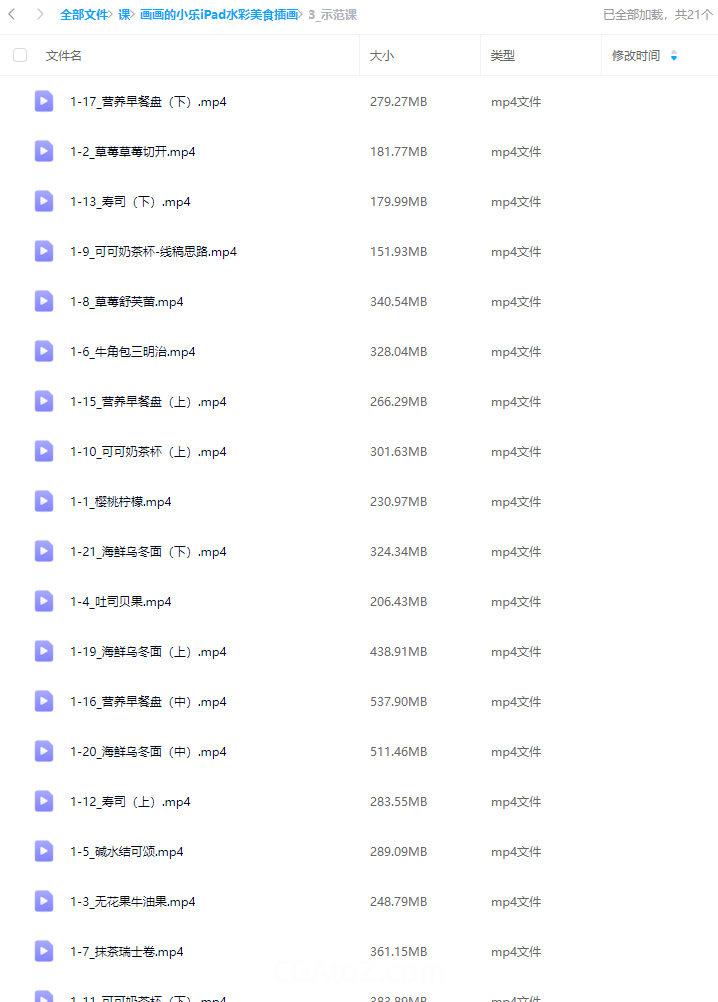Open file 1-6_牛角包三明治.mp4
The width and height of the screenshot is (718, 1002).
[133, 351]
